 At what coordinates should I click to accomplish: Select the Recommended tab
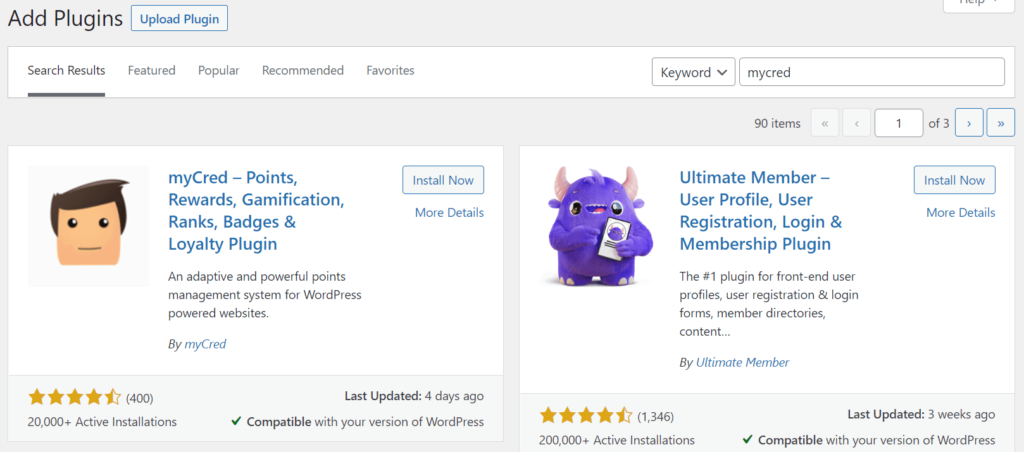click(303, 71)
